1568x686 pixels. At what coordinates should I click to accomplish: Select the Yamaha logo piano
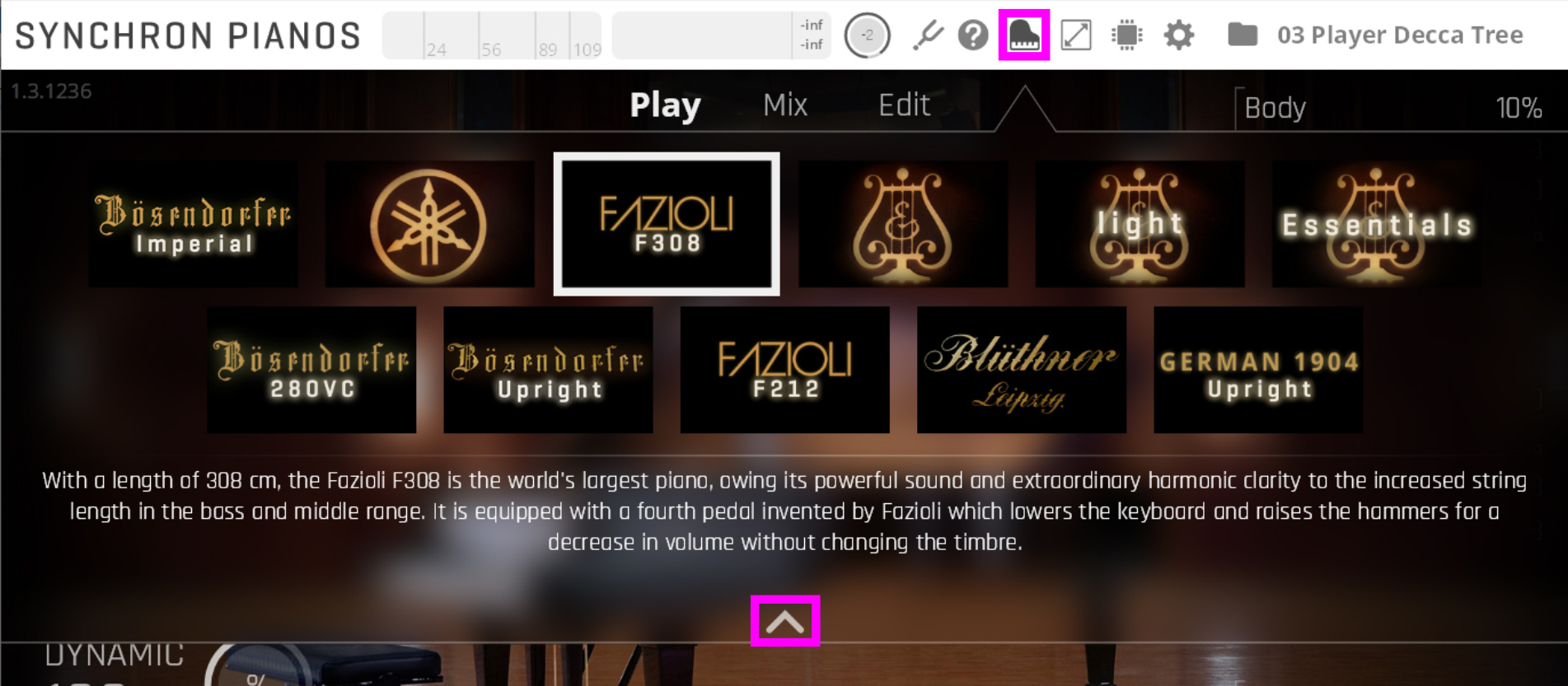click(x=429, y=224)
